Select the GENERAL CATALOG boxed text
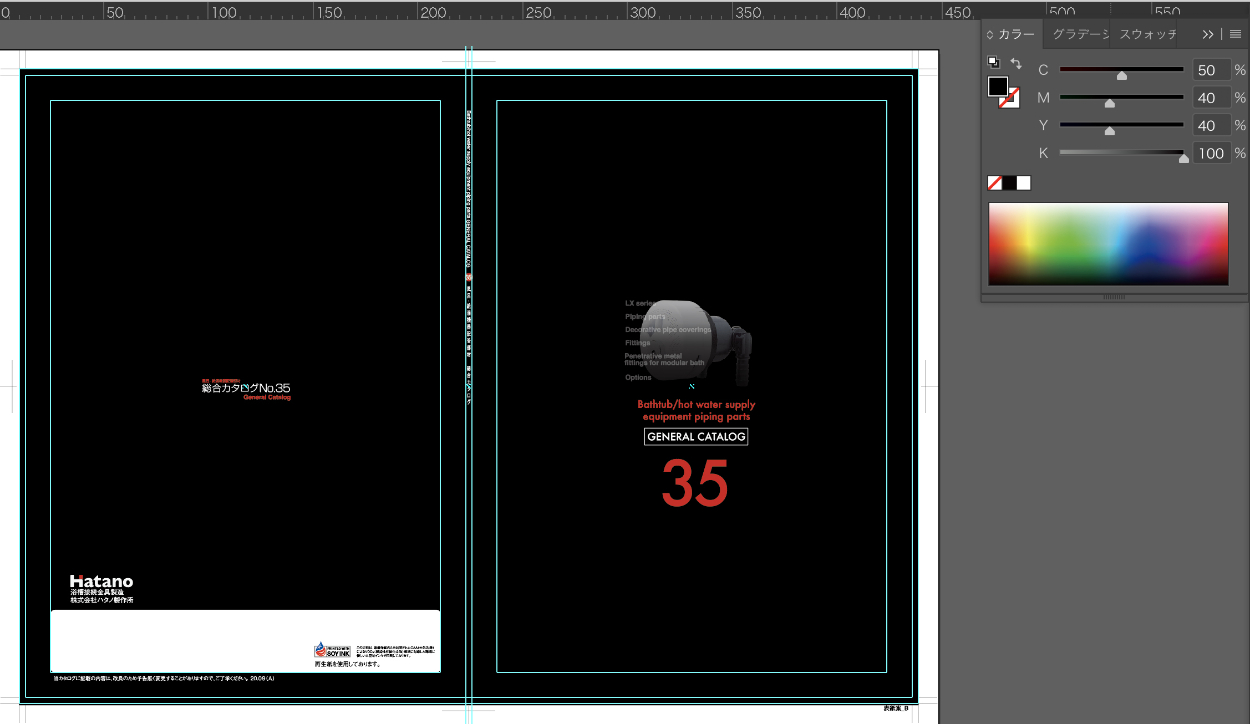The height and width of the screenshot is (724, 1250). [696, 437]
